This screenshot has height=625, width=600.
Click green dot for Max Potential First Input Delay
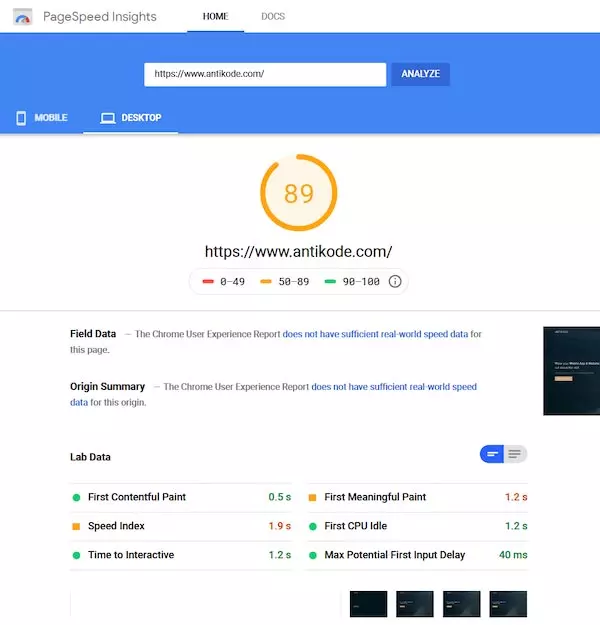click(x=313, y=555)
